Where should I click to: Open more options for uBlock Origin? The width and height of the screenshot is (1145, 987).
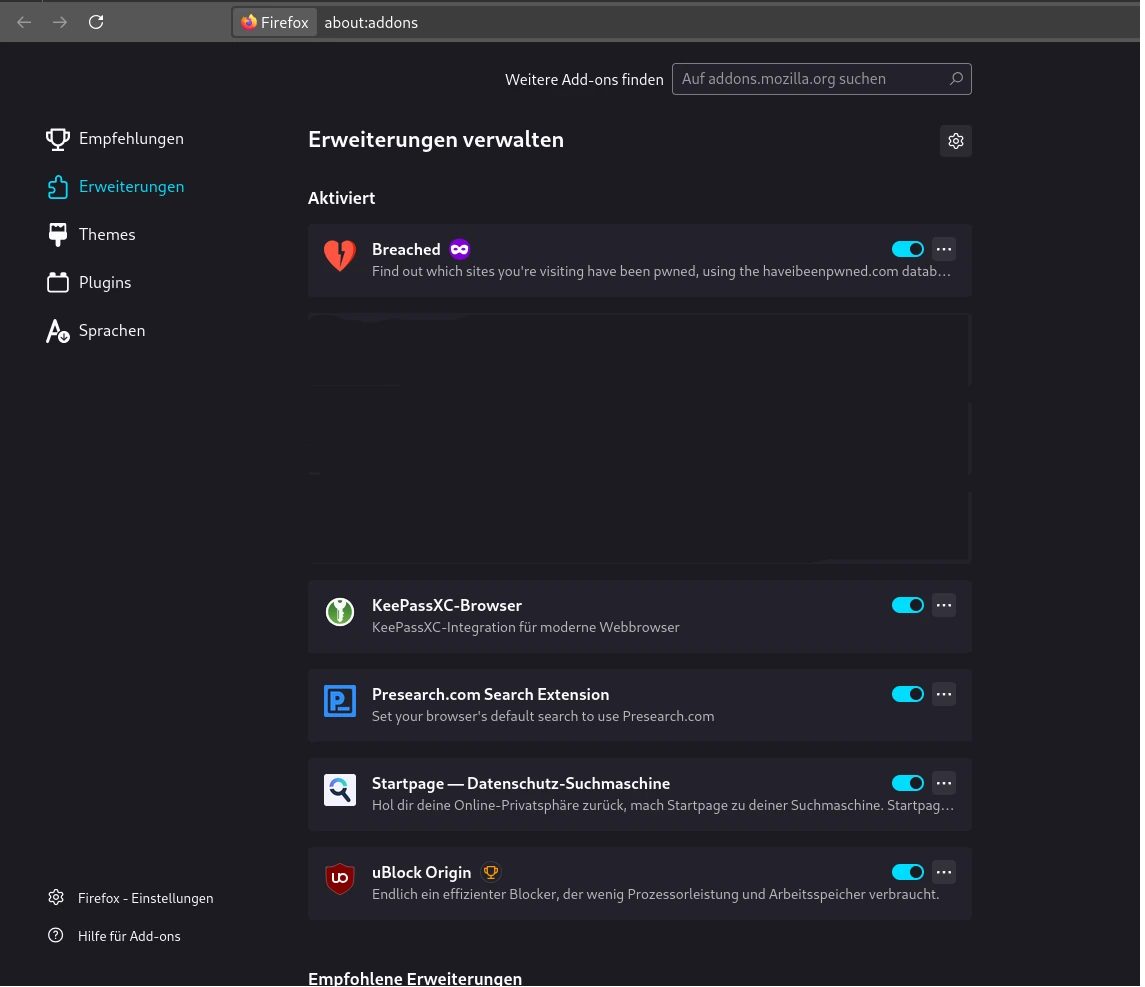point(944,872)
